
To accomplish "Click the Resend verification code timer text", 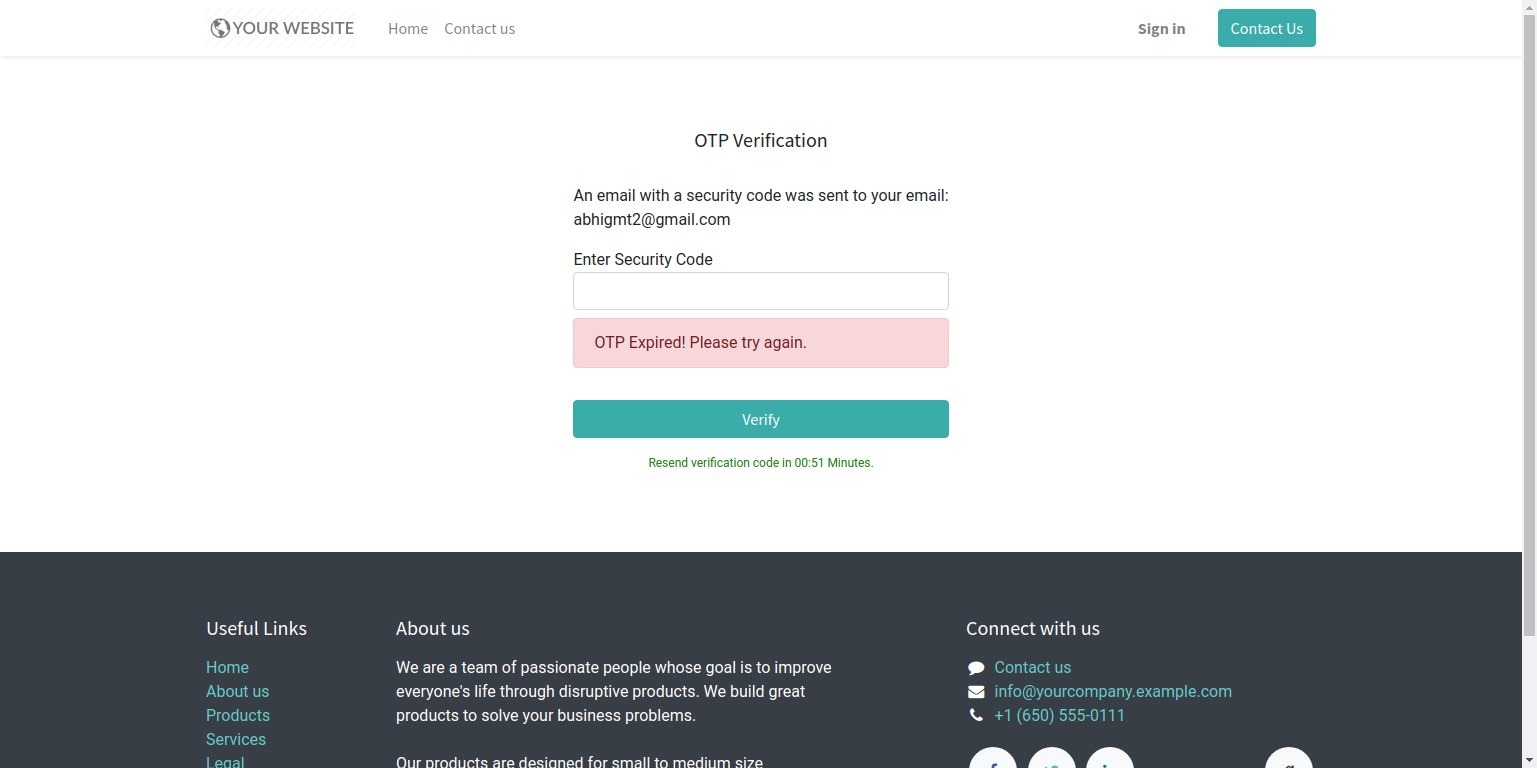I will pos(761,463).
